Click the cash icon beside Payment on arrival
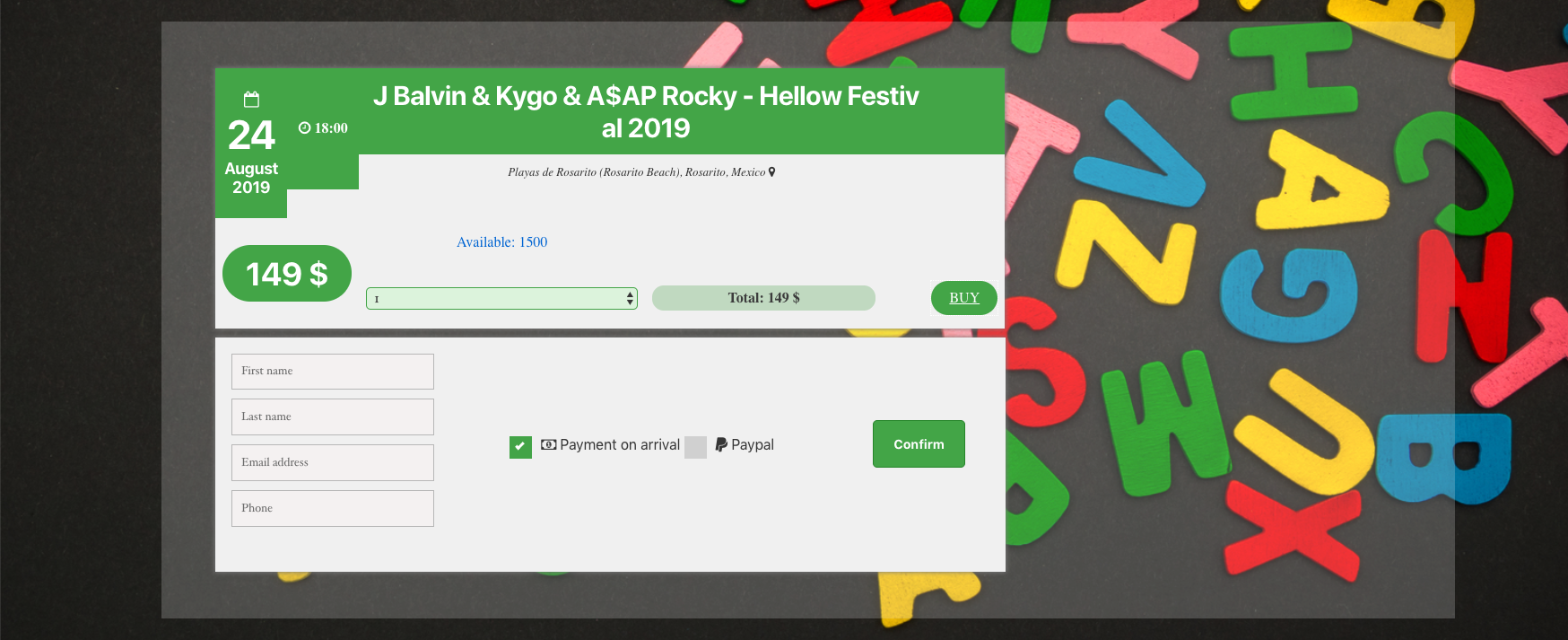 [x=549, y=444]
